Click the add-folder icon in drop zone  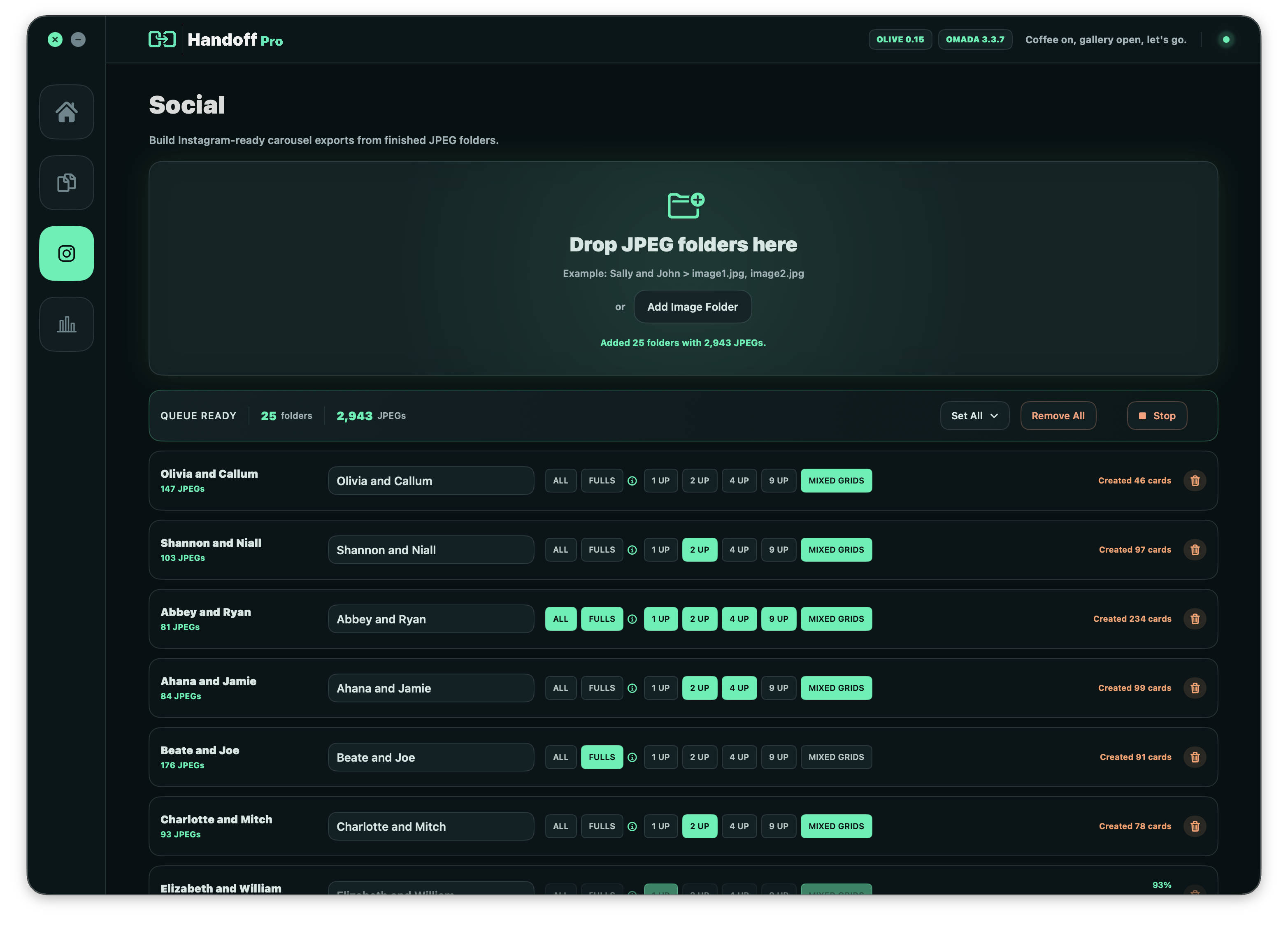coord(686,205)
